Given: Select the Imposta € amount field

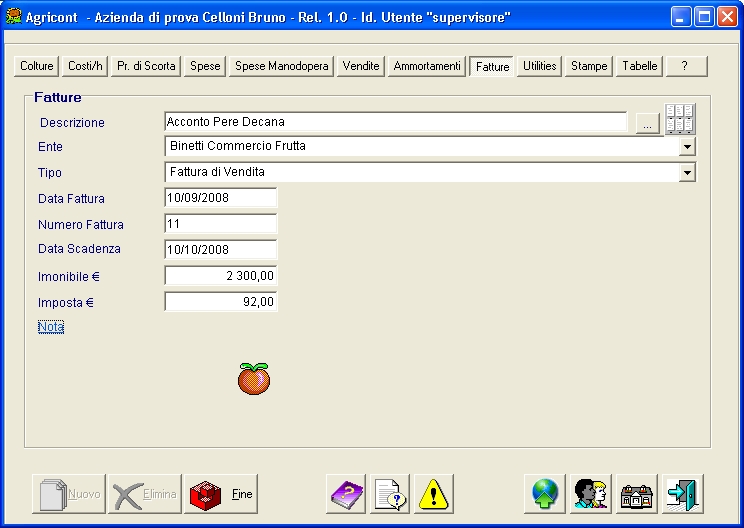Looking at the screenshot, I should click(220, 302).
